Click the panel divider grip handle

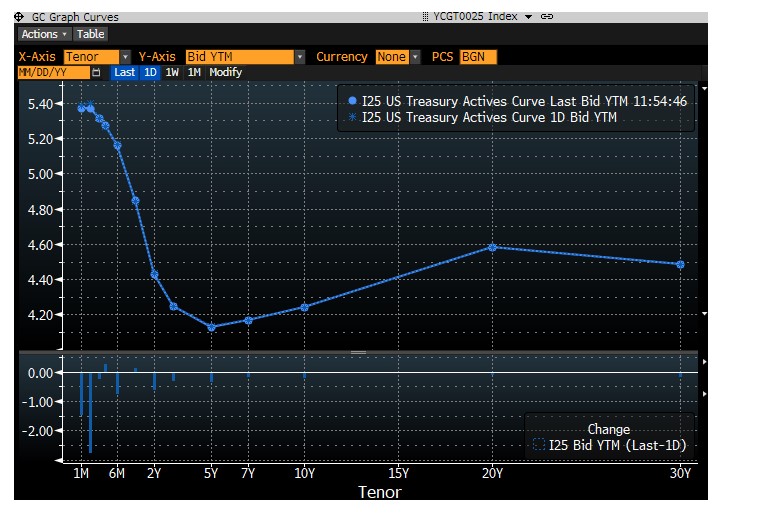tap(358, 352)
